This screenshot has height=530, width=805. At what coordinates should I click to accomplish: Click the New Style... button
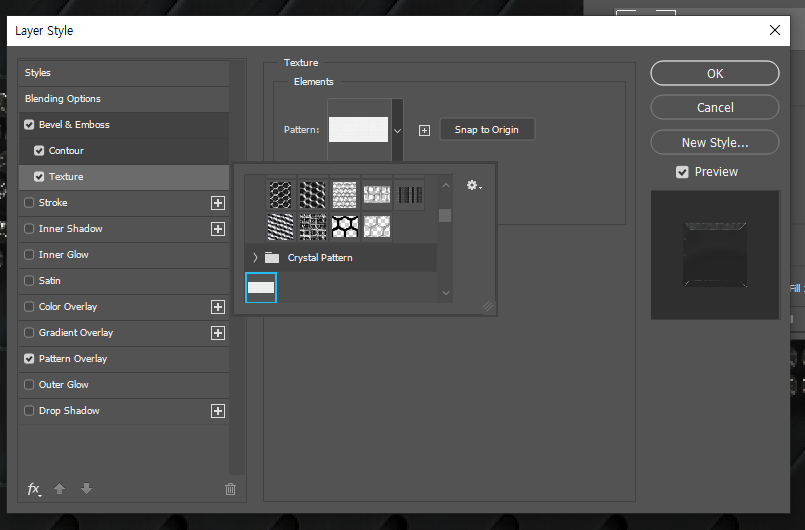(715, 142)
